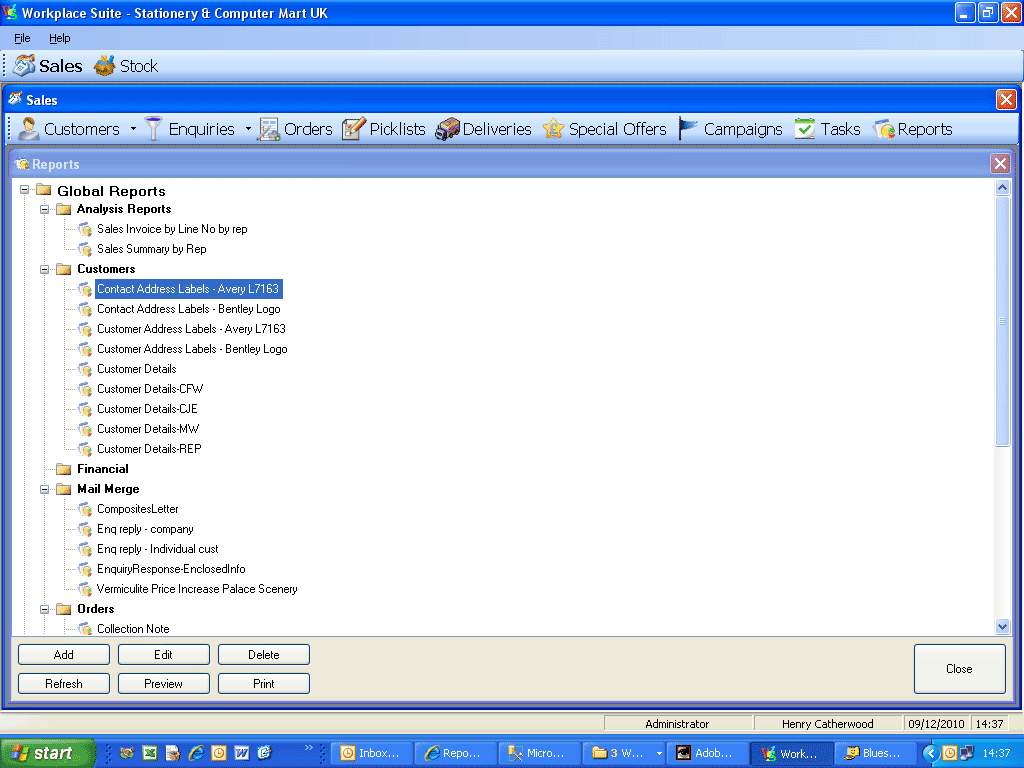Click the Deliveries truck icon
This screenshot has width=1024, height=768.
click(447, 129)
